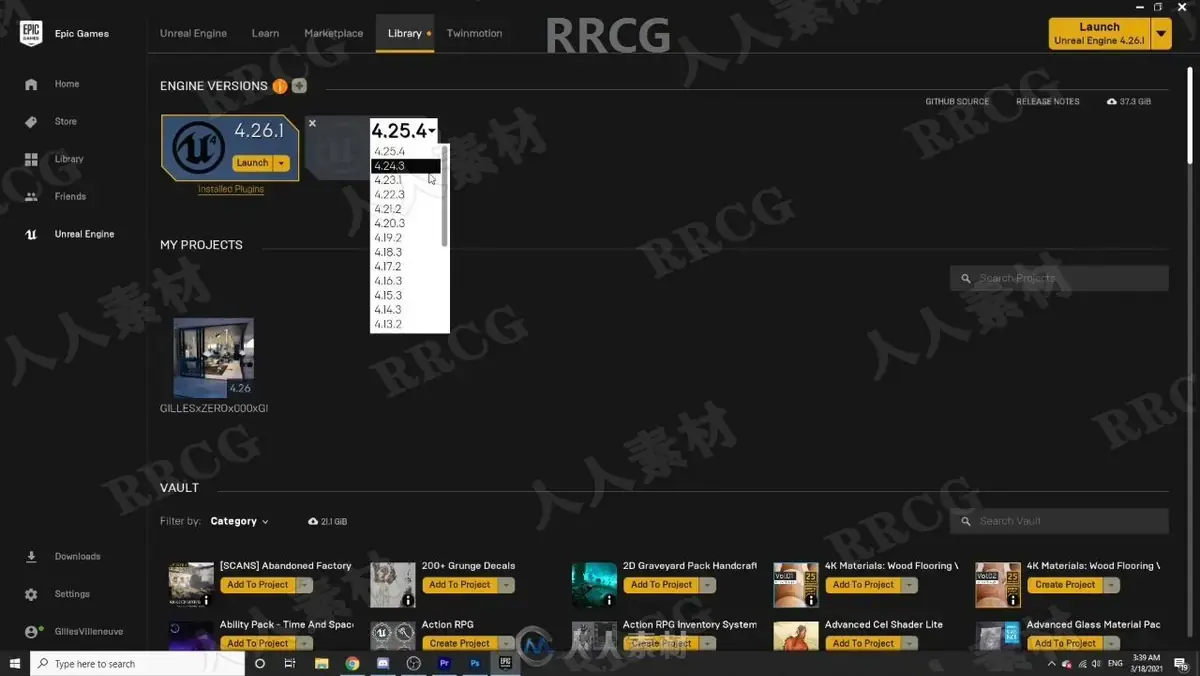
Task: Select version 4.13.2 in the list
Action: 406,325
